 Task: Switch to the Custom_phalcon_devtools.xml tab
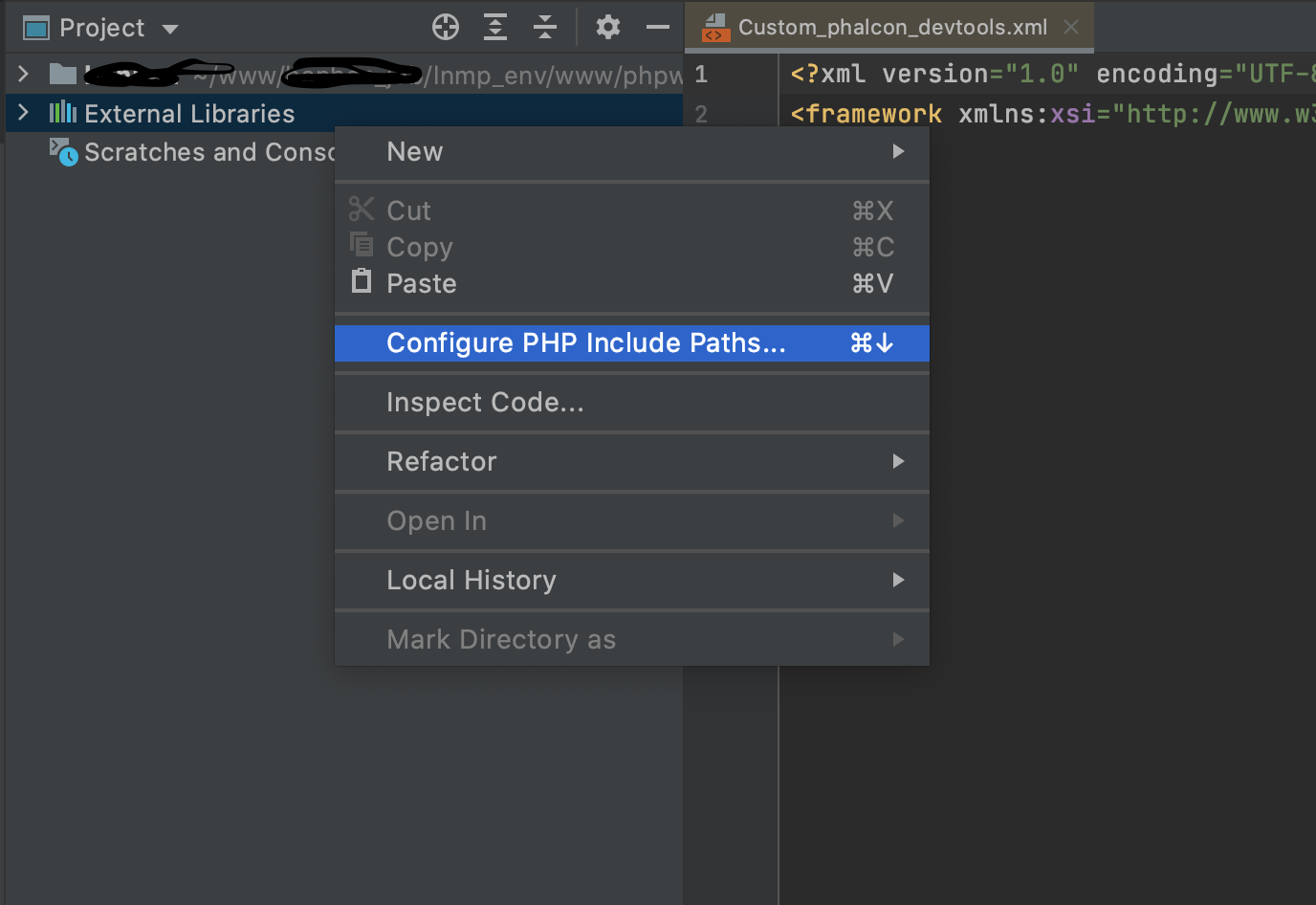(891, 28)
